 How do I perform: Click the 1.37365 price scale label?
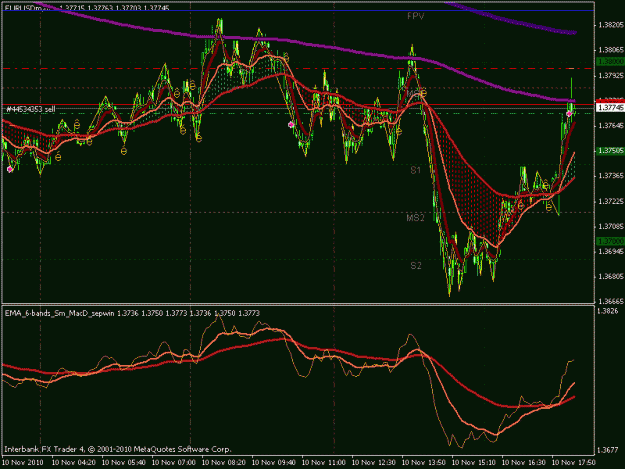pyautogui.click(x=610, y=176)
